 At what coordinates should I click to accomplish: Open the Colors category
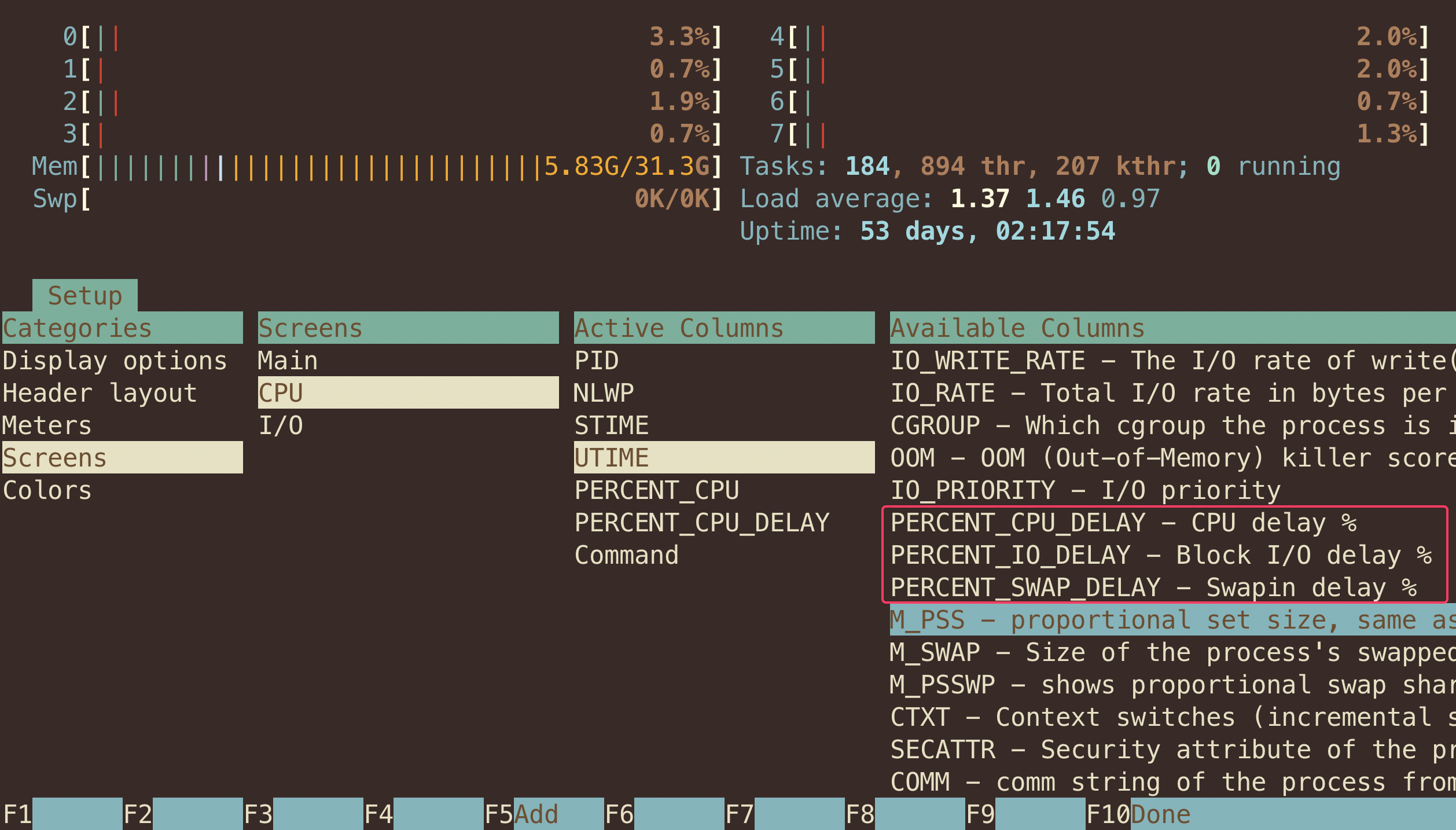[122, 490]
